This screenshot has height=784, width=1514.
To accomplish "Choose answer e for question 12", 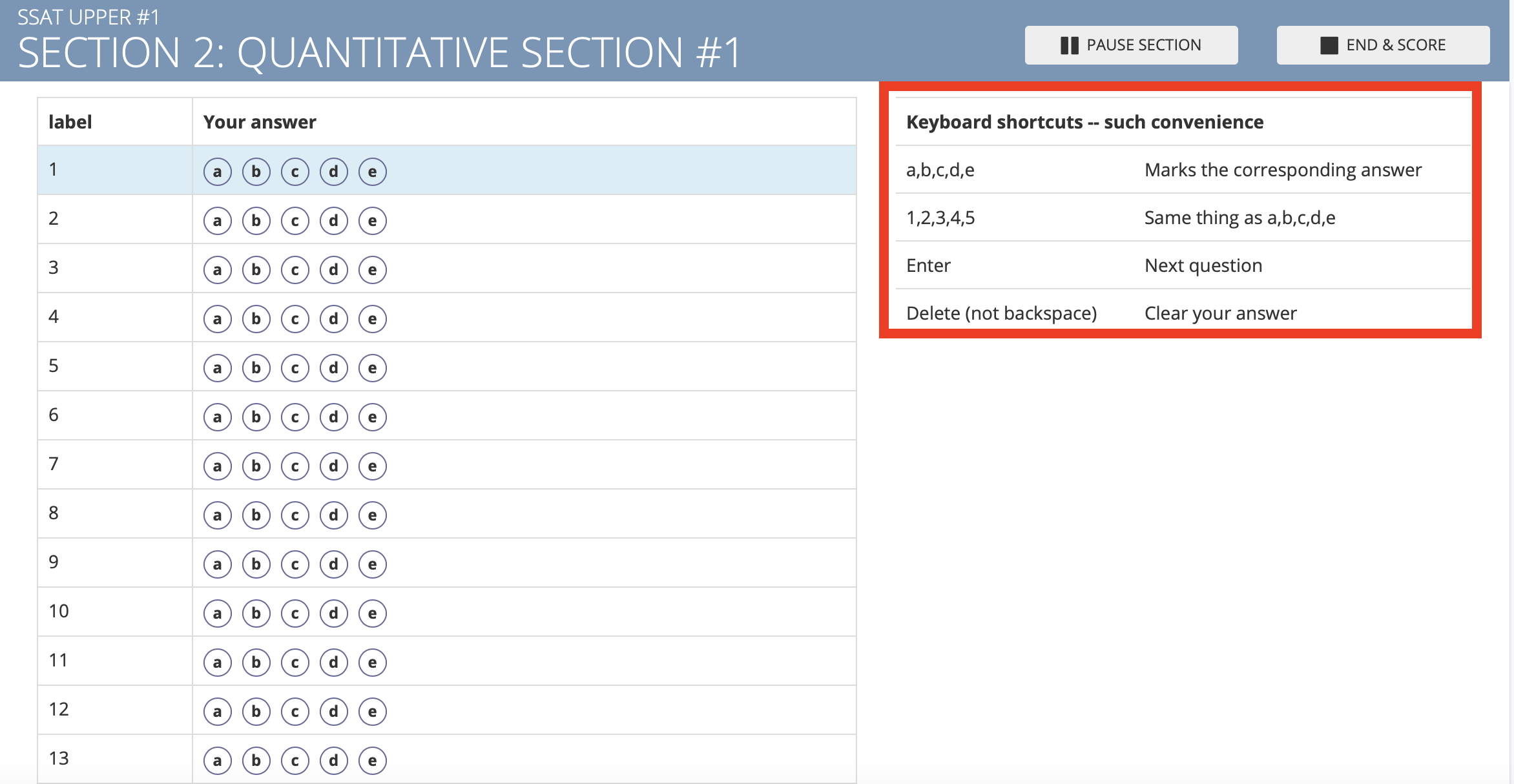I will point(373,712).
